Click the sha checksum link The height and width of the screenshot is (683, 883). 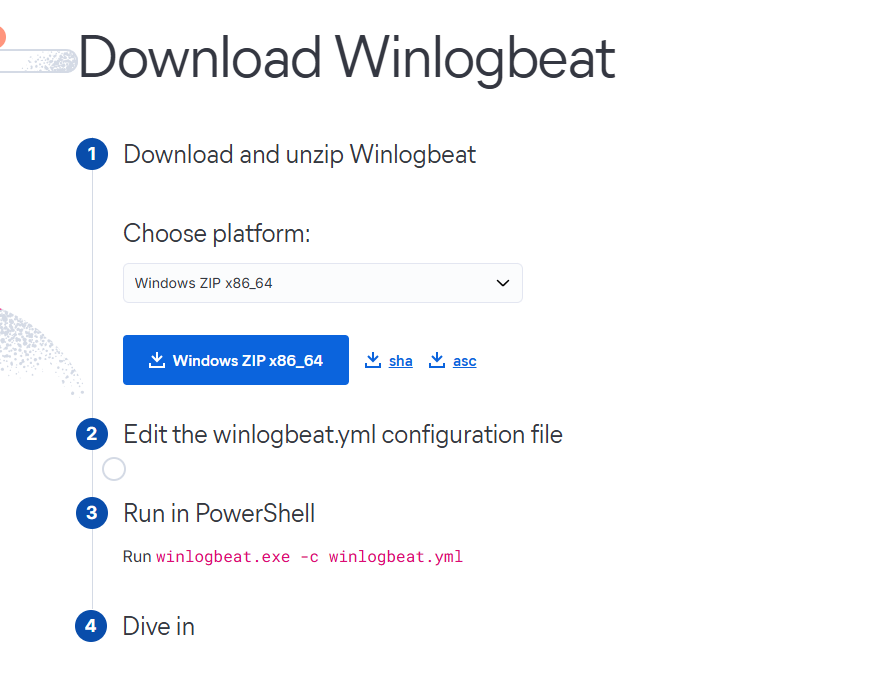pos(400,361)
